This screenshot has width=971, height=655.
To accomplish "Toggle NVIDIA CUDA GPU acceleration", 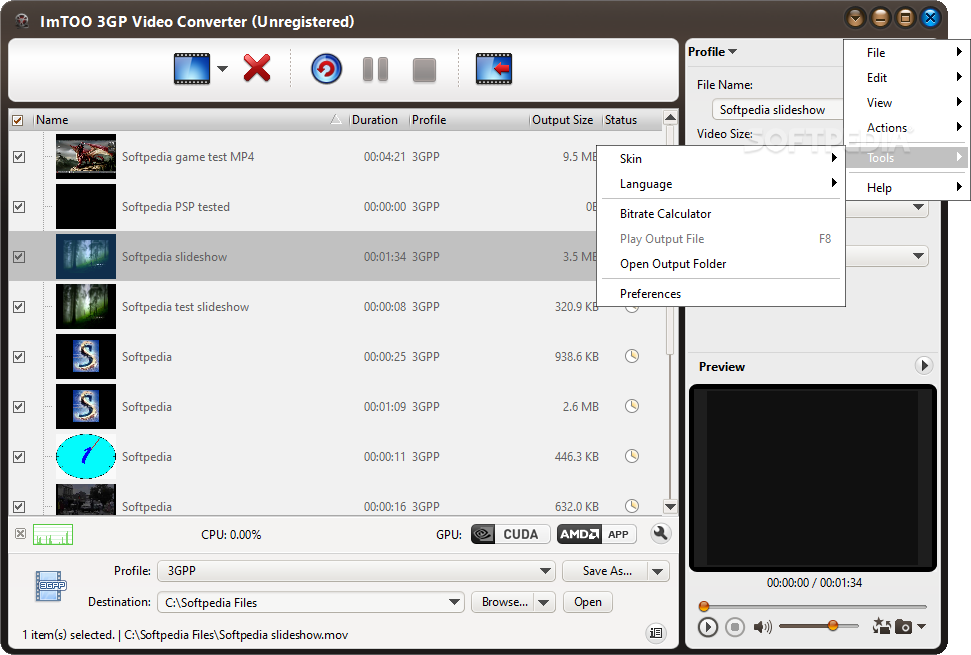I will (510, 534).
